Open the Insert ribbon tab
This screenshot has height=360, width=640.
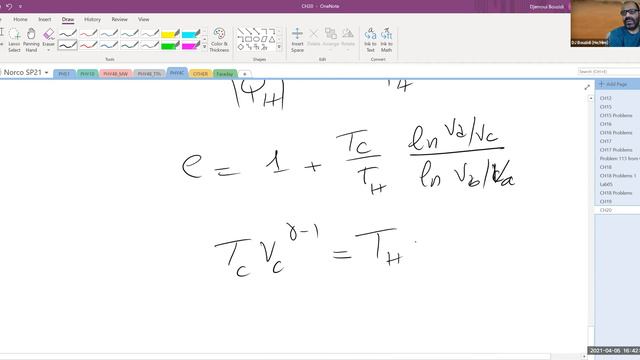pos(44,19)
